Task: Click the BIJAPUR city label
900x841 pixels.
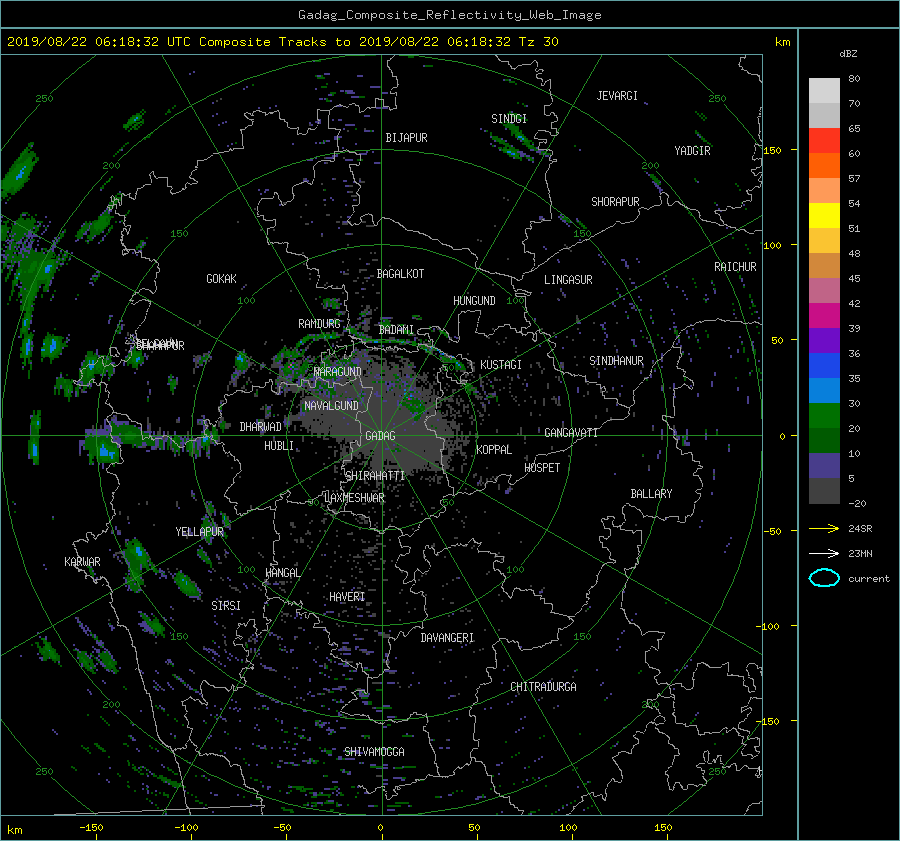Action: (x=406, y=138)
